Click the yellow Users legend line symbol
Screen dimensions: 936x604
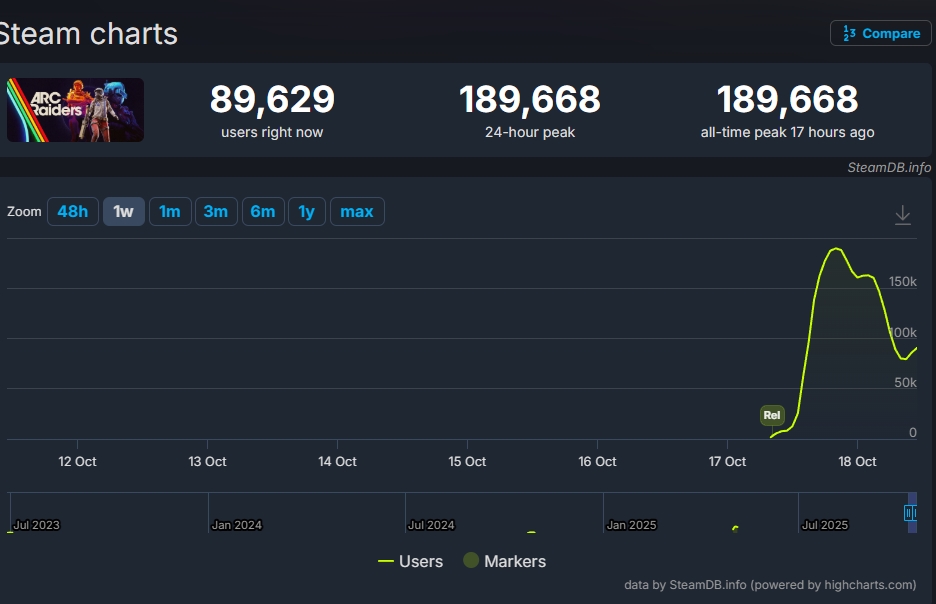(x=386, y=561)
